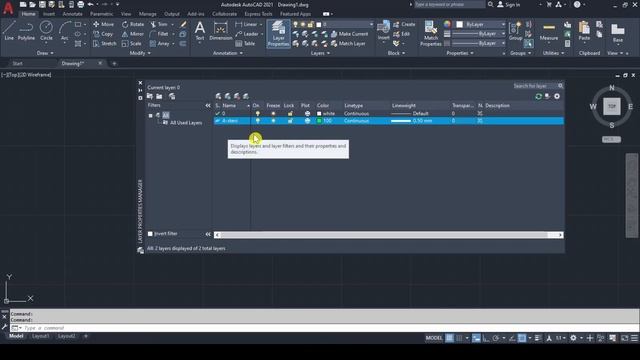This screenshot has height=360, width=640.
Task: Expand the Properties panel dropdown
Action: click(x=460, y=53)
